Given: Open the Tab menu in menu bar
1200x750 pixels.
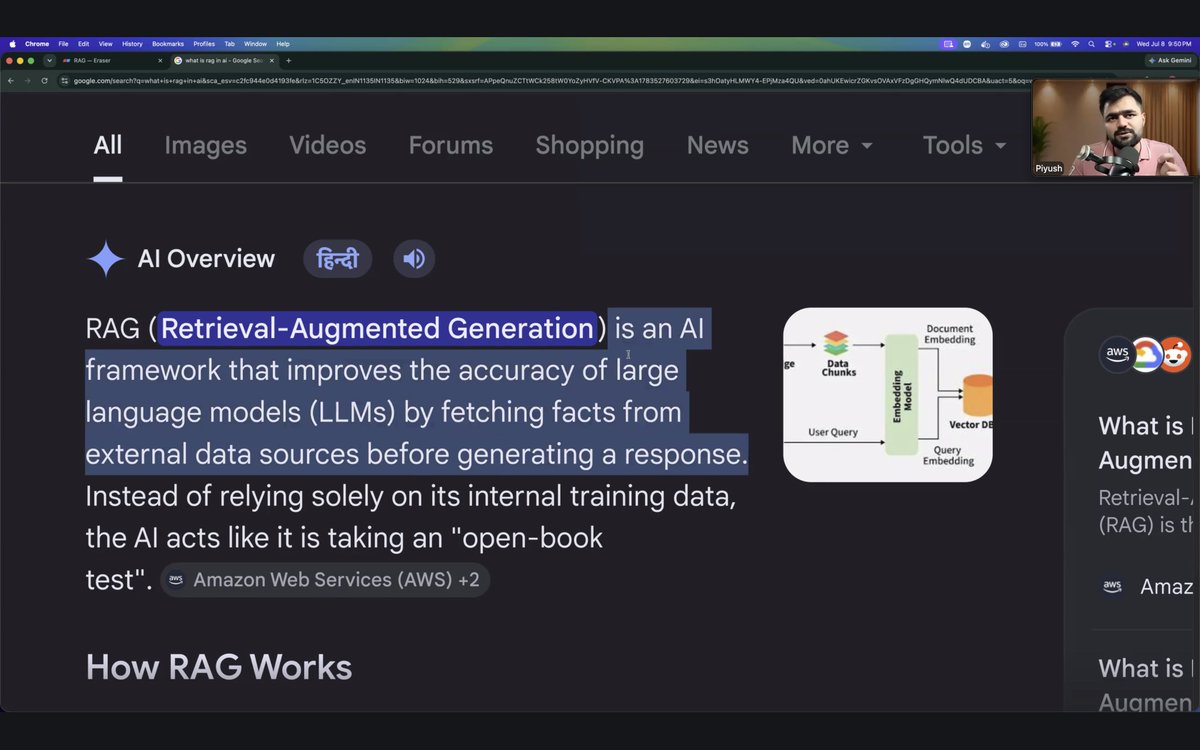Looking at the screenshot, I should (x=229, y=44).
